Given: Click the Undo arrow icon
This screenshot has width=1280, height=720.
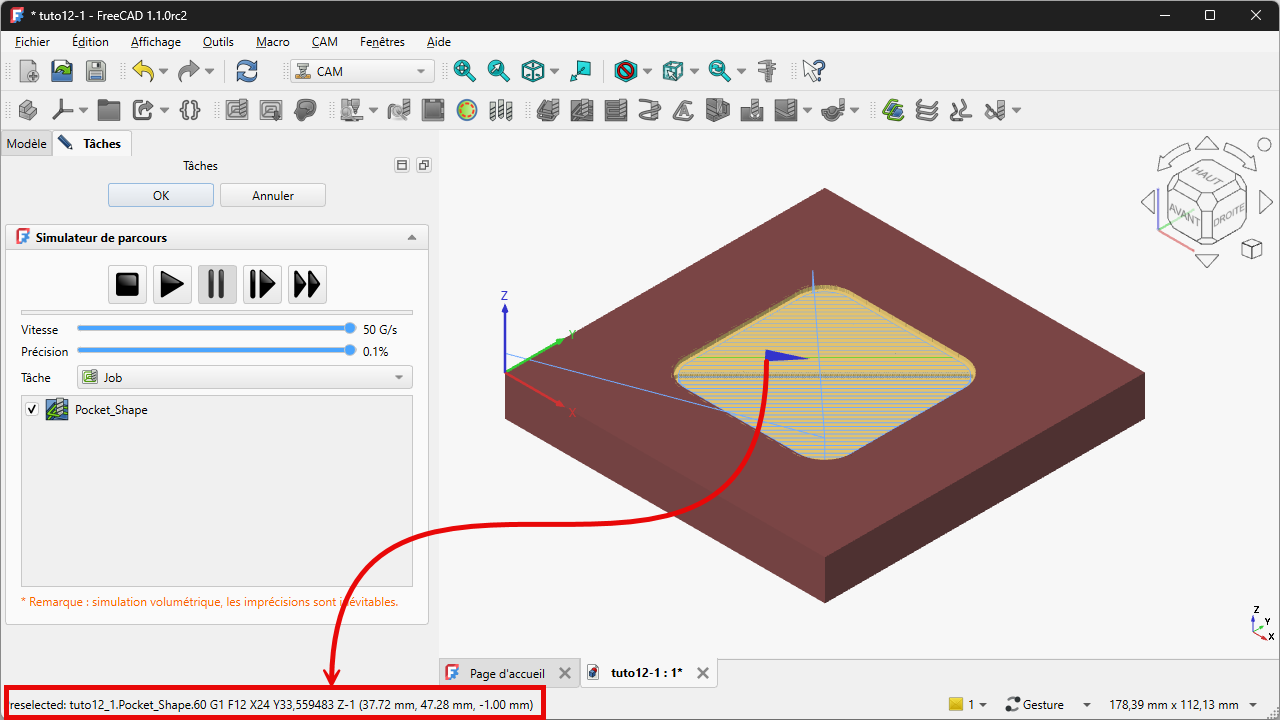Looking at the screenshot, I should (x=144, y=71).
